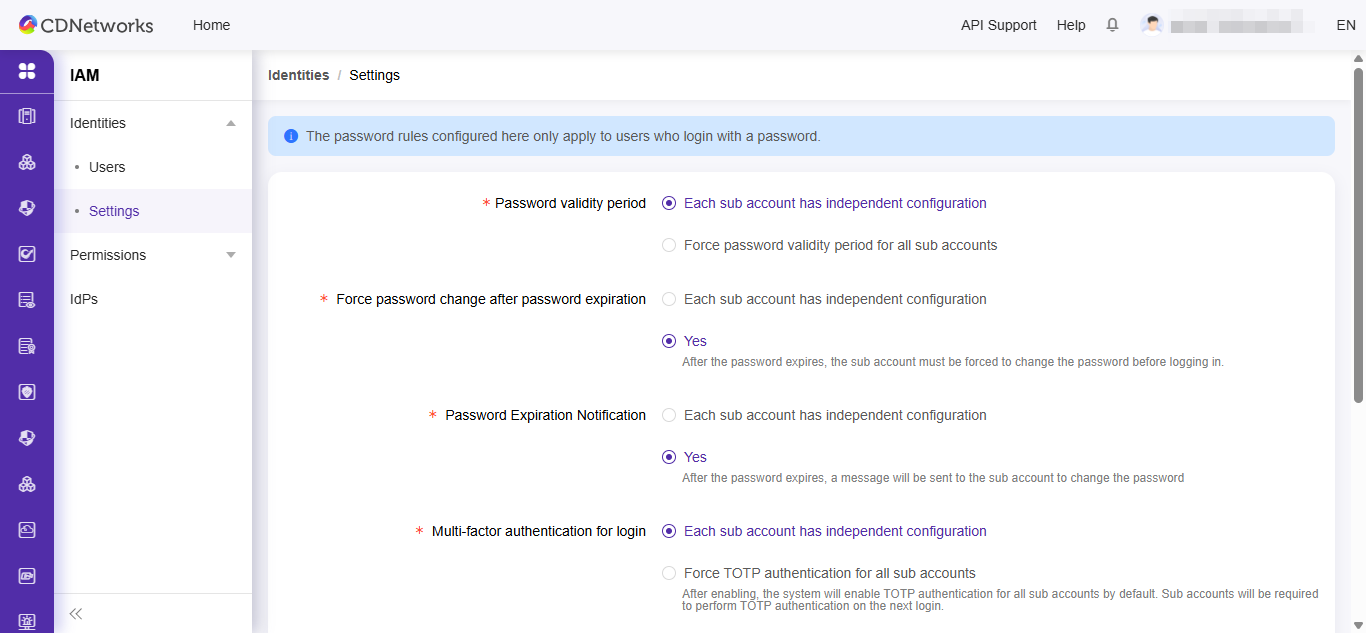The image size is (1366, 633).
Task: Click the notification bell icon
Action: [x=1112, y=25]
